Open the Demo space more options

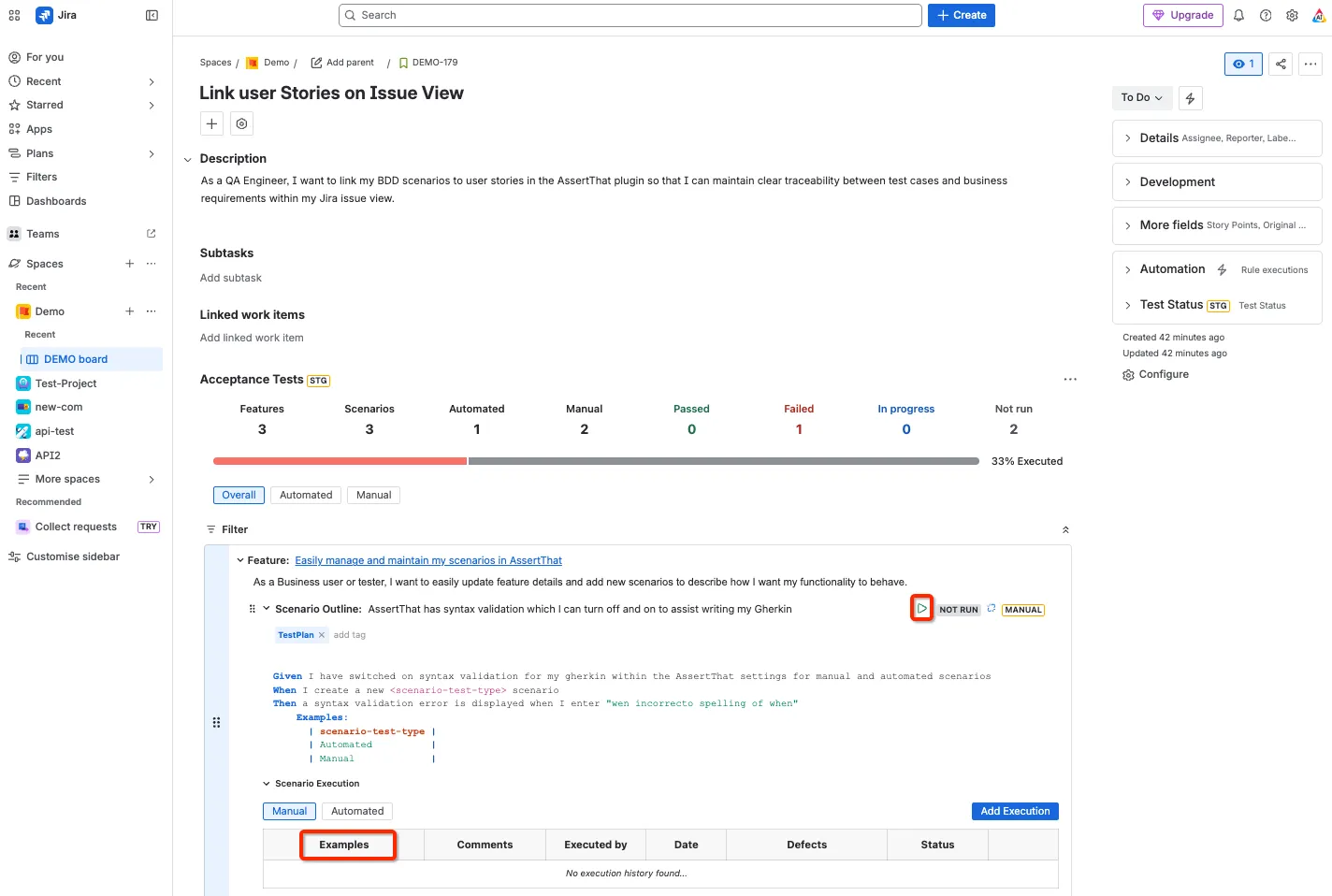tap(152, 311)
